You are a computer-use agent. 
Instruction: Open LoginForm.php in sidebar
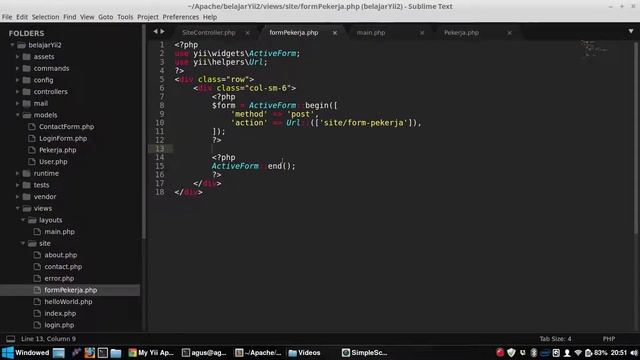point(63,138)
